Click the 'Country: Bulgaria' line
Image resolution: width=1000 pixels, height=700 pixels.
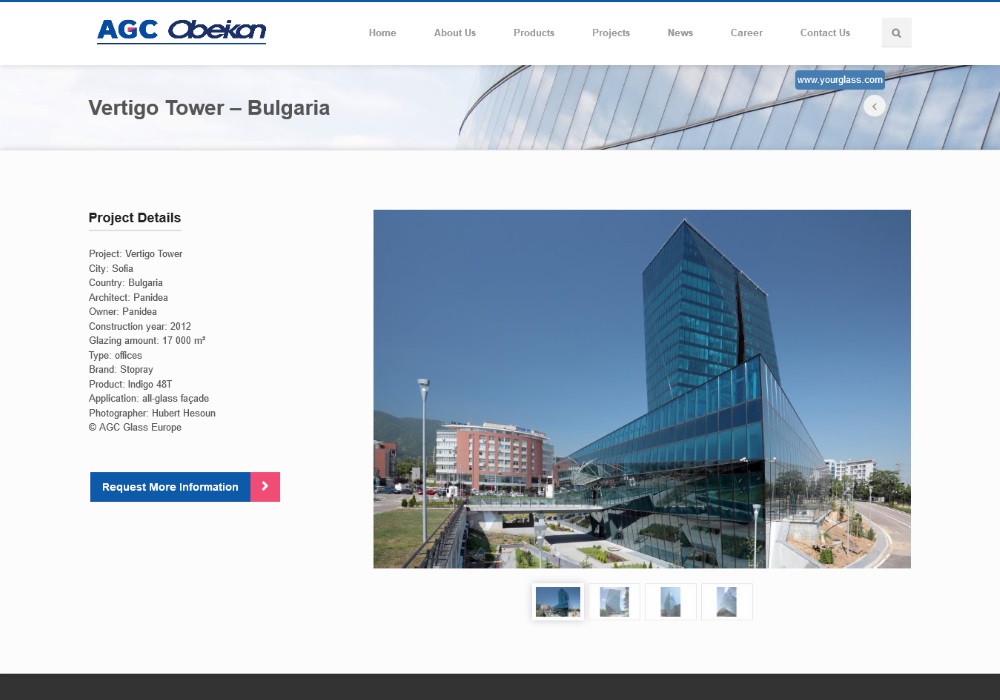(126, 282)
